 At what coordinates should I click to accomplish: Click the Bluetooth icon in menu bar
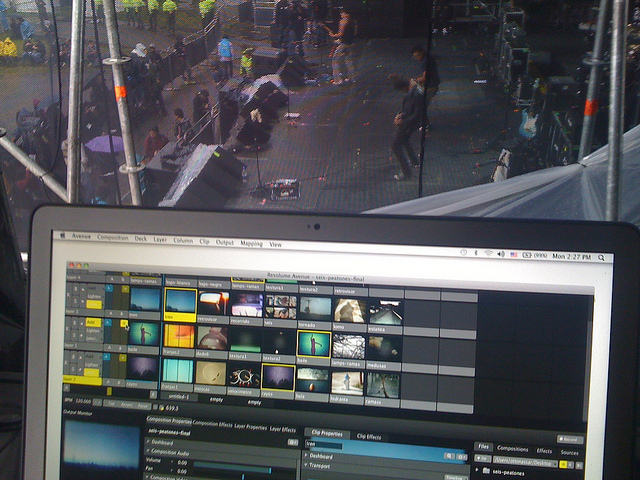(x=474, y=252)
